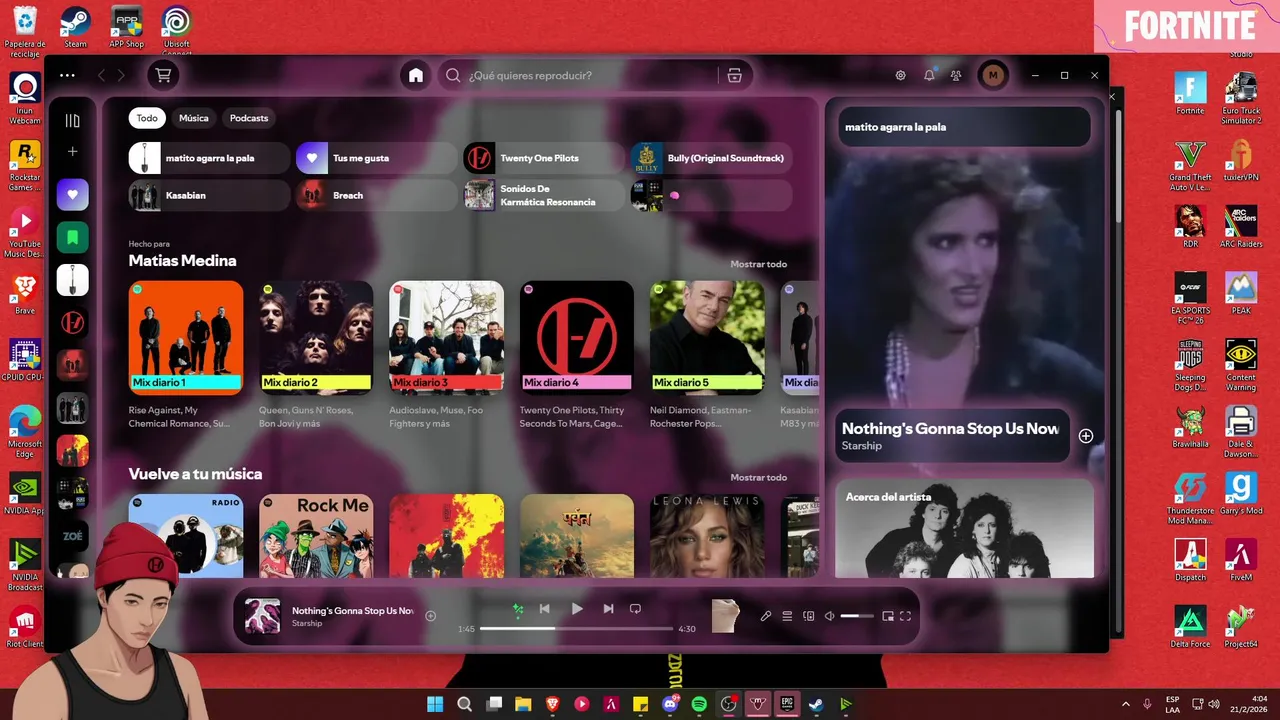Open Friends activity icon
Image resolution: width=1280 pixels, height=720 pixels.
coord(956,75)
